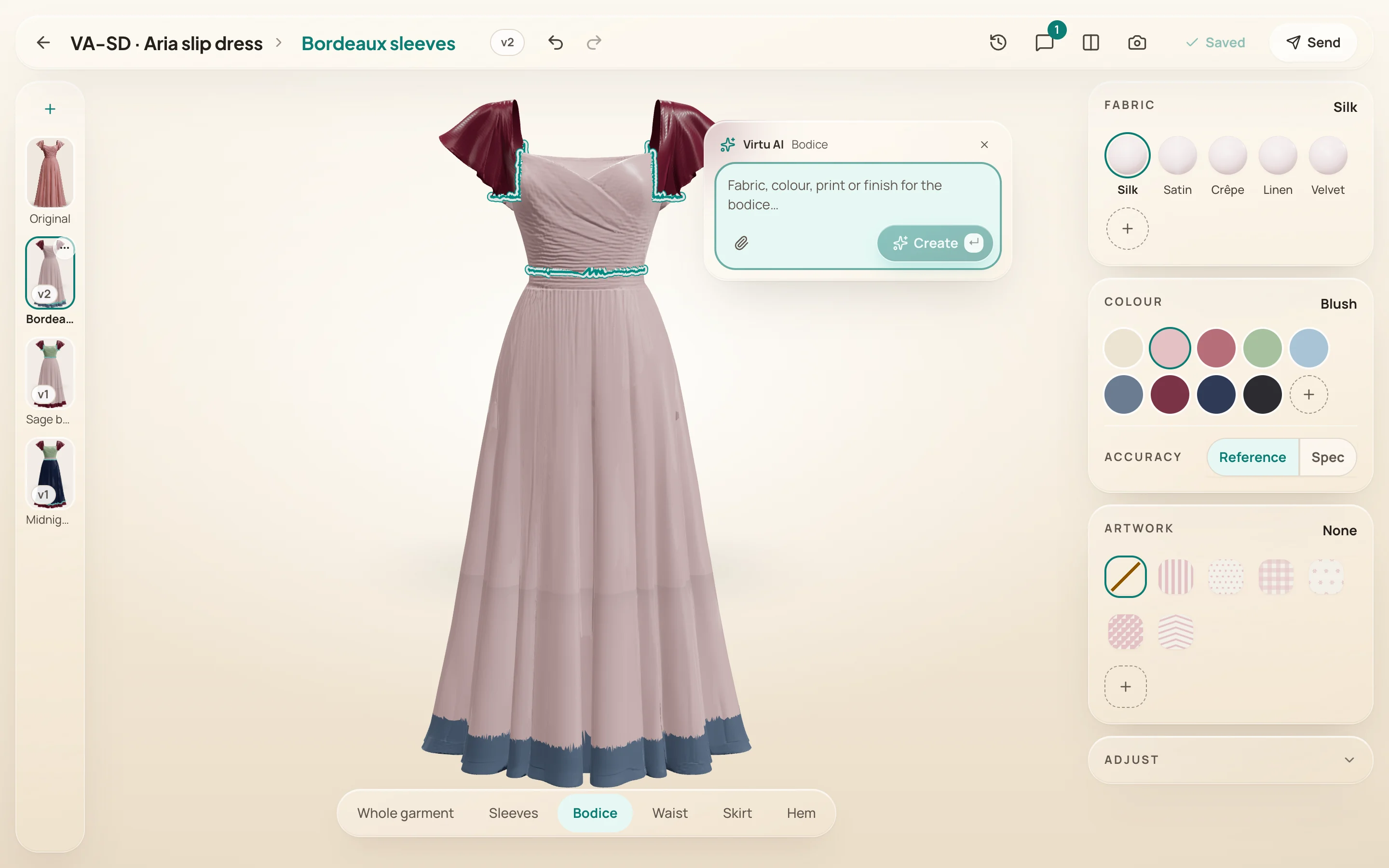Pick the black colour swatch
The image size is (1389, 868).
tap(1262, 394)
